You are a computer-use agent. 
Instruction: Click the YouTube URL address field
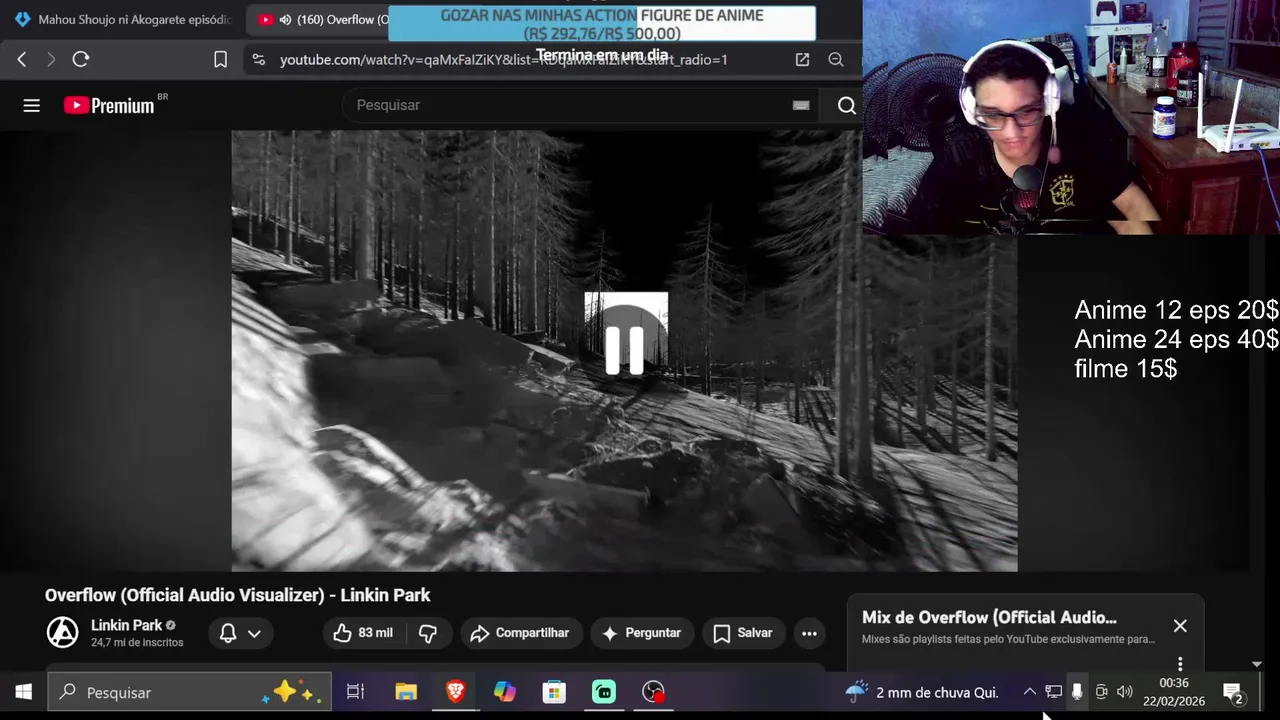504,60
